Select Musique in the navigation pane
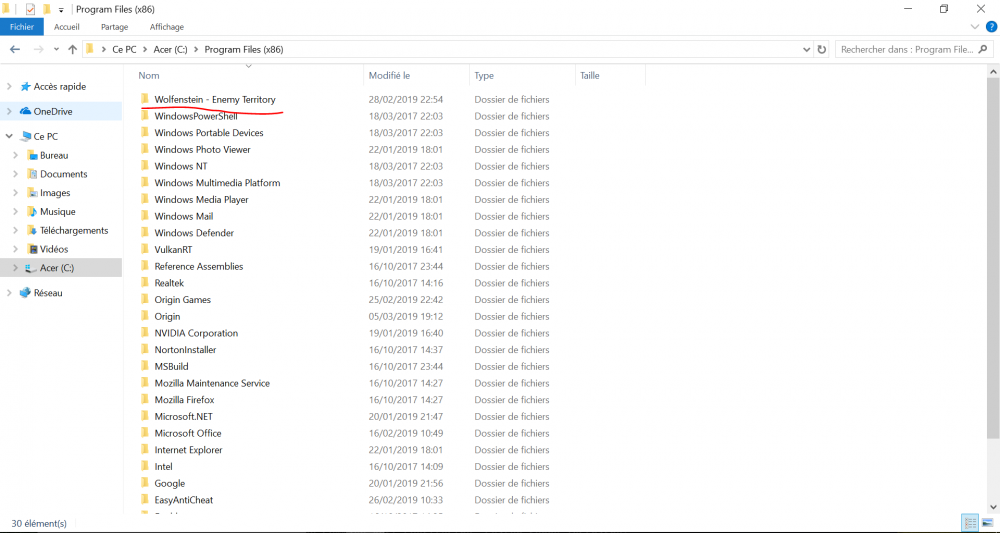This screenshot has height=533, width=1000. tap(57, 212)
